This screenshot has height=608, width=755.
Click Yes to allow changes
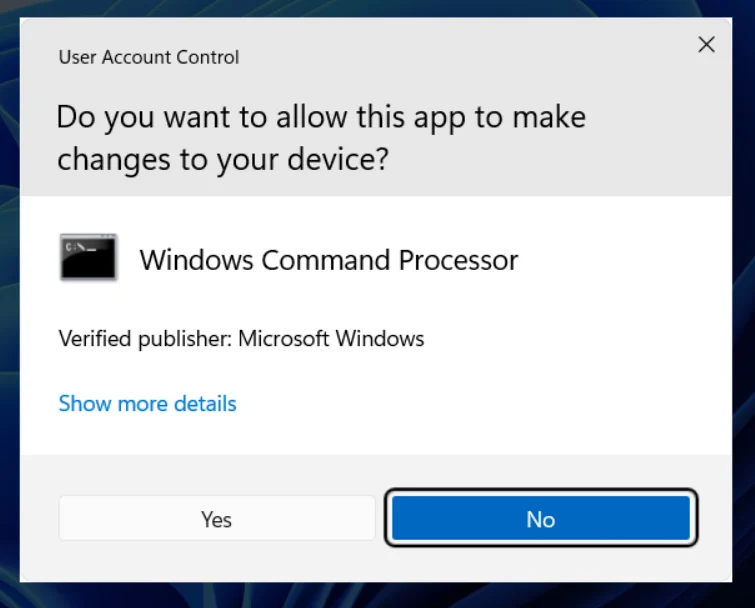217,518
